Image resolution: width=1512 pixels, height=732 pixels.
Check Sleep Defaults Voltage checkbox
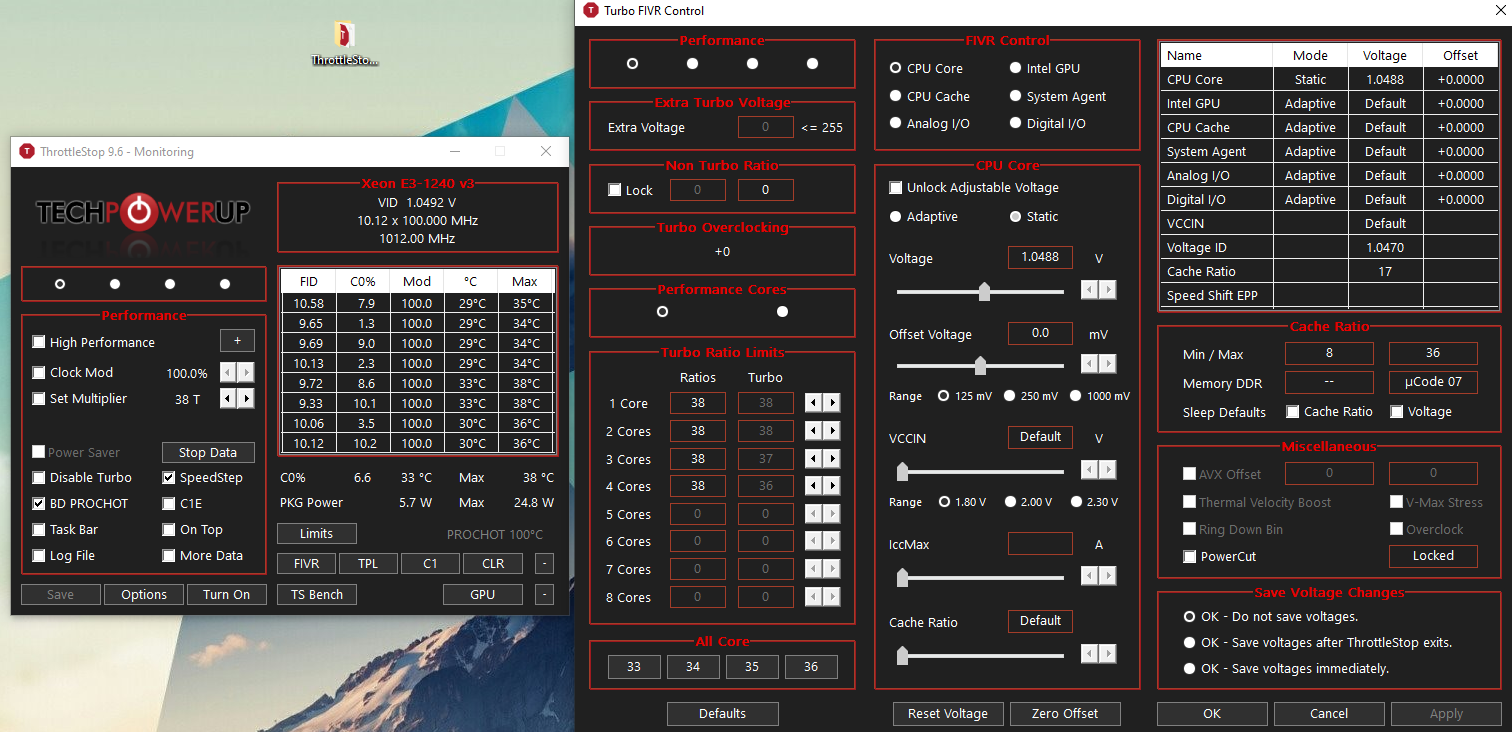1397,412
